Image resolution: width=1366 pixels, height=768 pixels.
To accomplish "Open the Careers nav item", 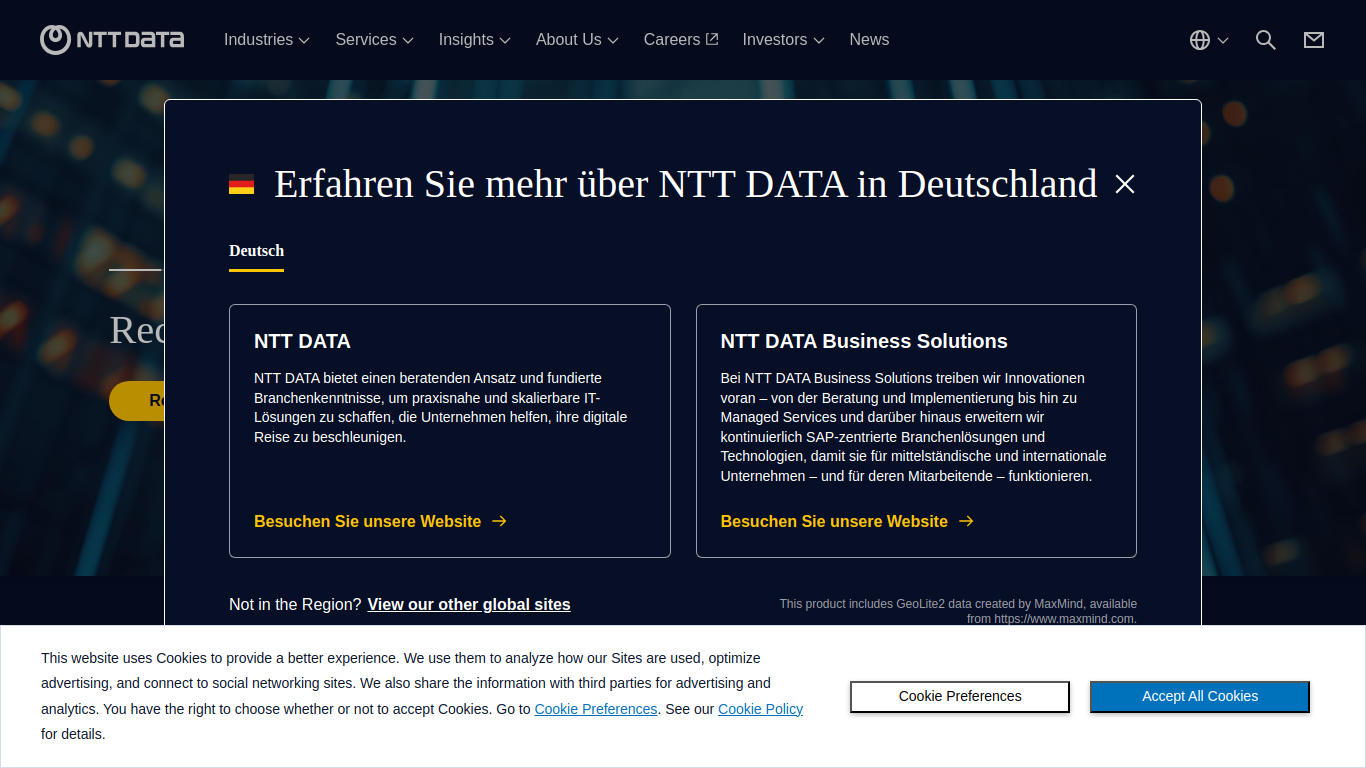I will coord(680,40).
